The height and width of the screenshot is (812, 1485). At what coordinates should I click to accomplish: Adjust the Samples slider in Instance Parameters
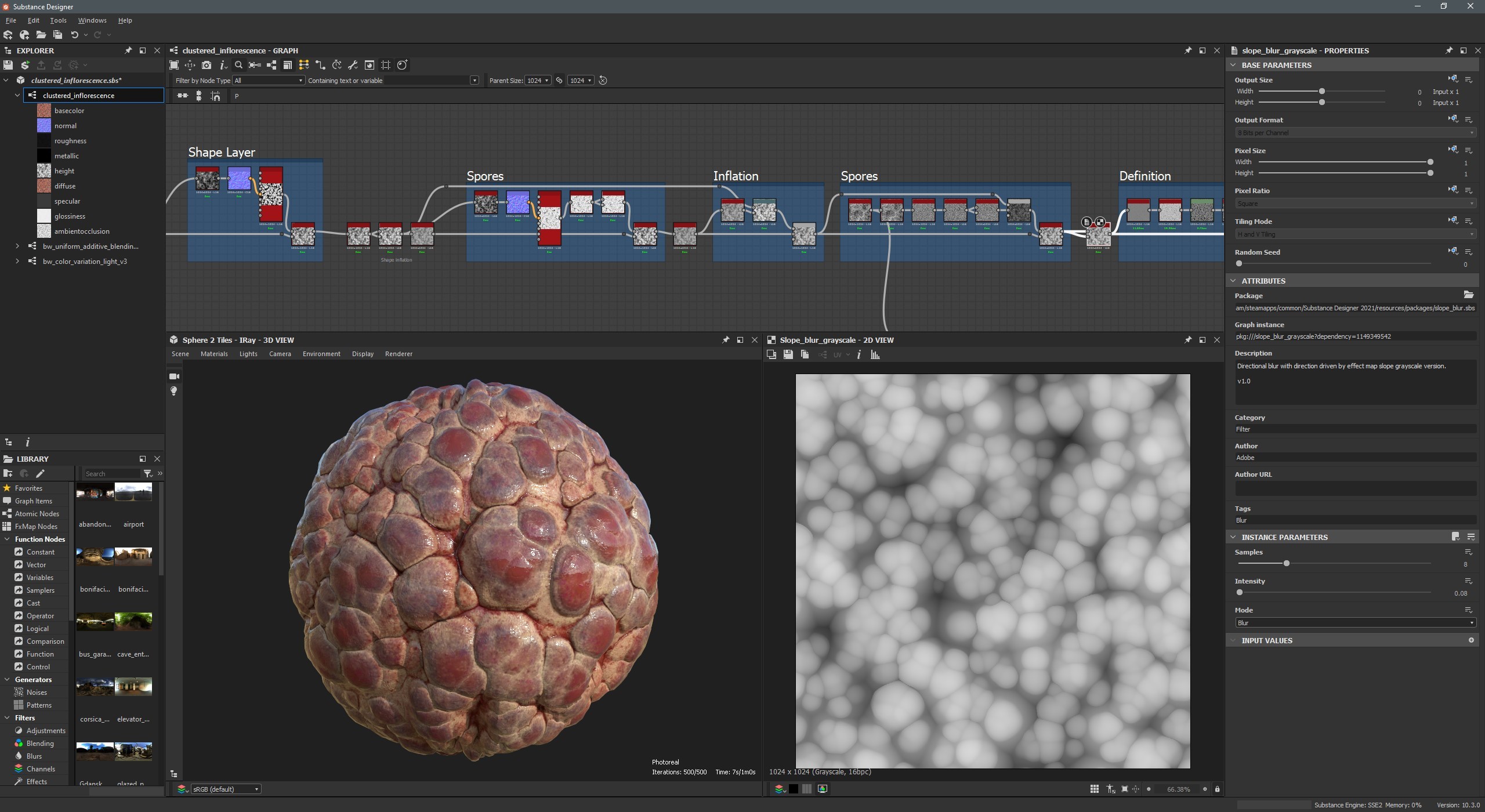[x=1287, y=563]
